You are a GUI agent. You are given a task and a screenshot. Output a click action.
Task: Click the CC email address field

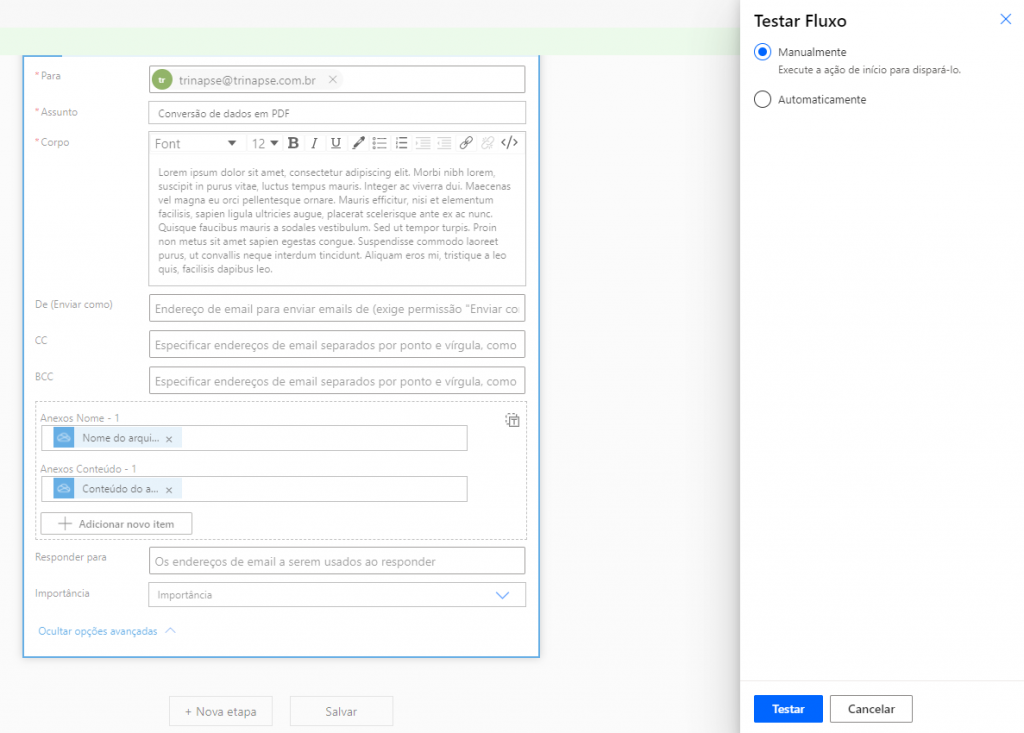pos(336,344)
